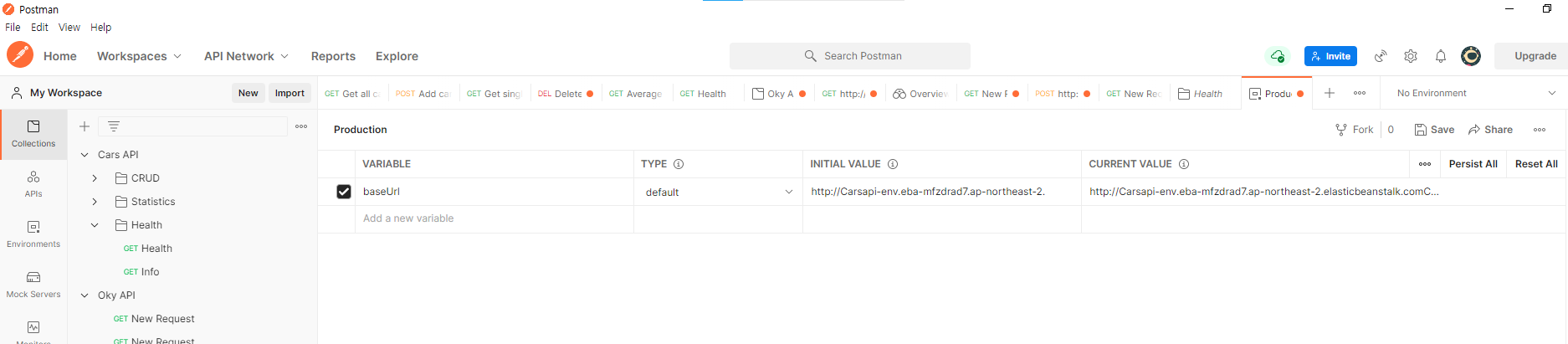Screen dimensions: 1568x344
Task: Click the Add a new variable field
Action: [494, 218]
